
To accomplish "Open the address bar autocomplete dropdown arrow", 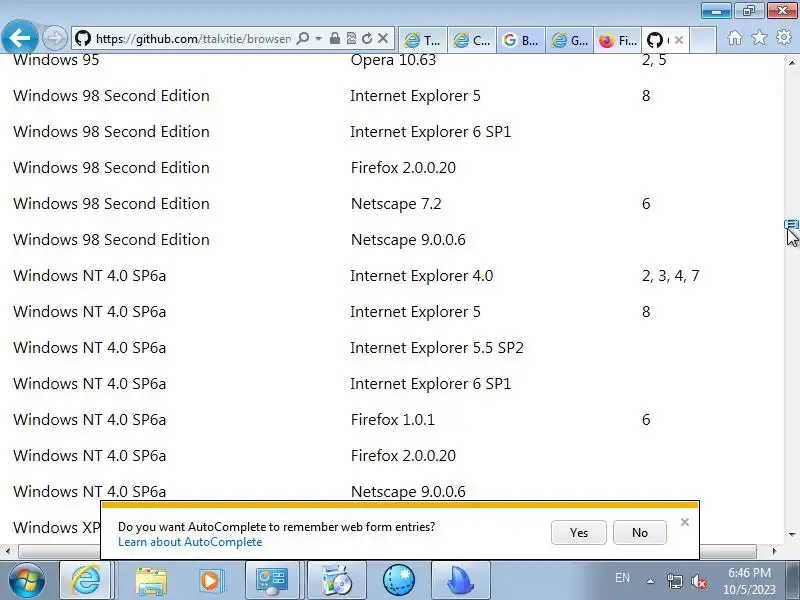I will tap(318, 39).
